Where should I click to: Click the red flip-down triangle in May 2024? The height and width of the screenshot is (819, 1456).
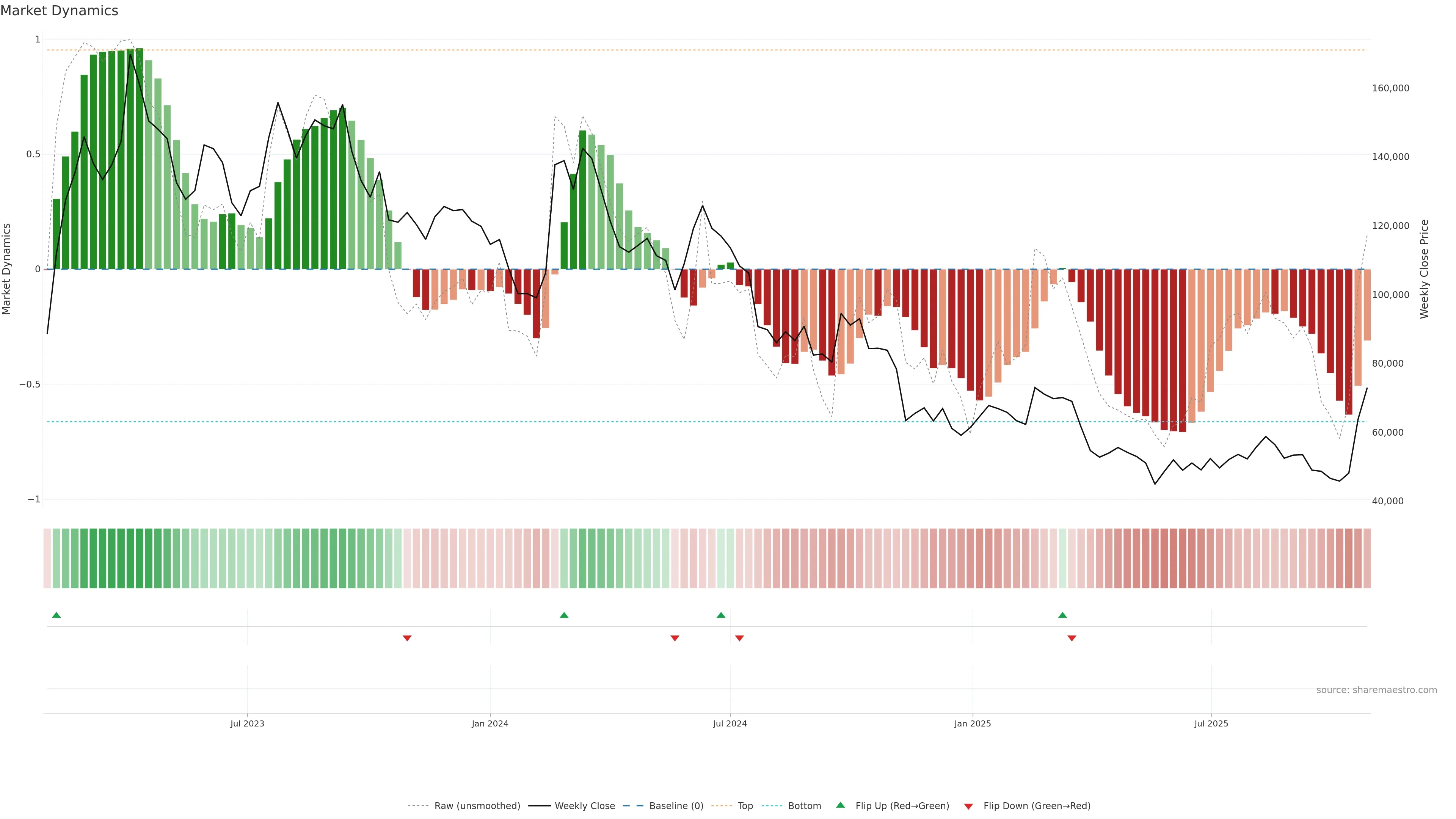coord(674,638)
